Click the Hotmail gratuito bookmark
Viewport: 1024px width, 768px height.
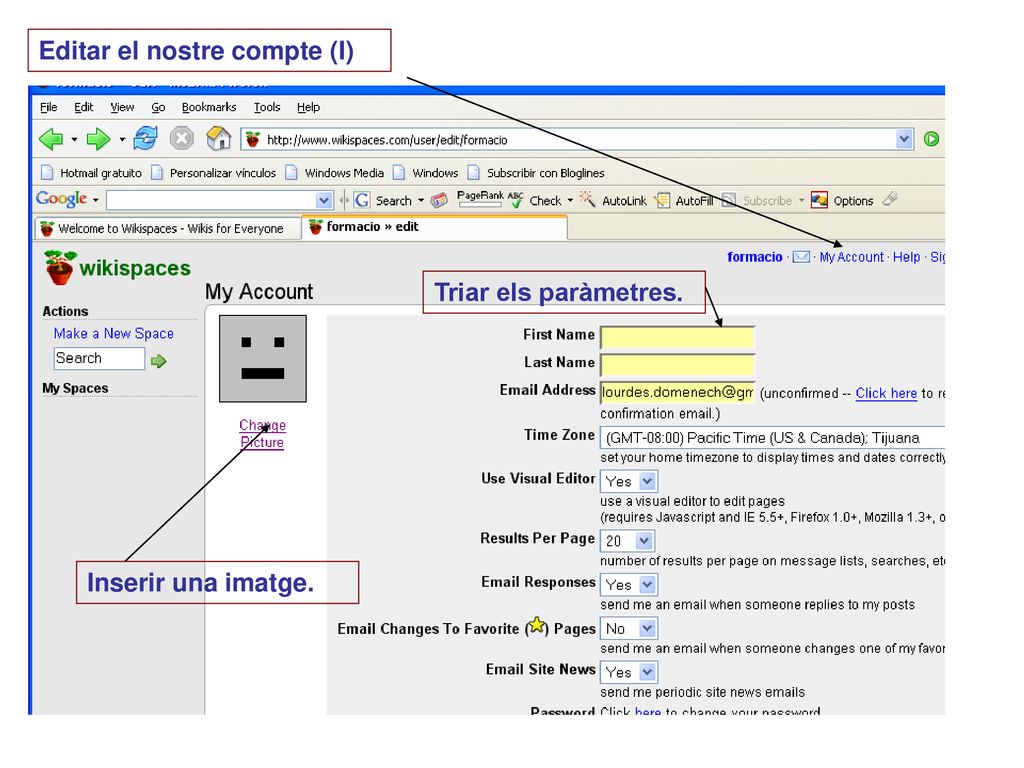pyautogui.click(x=91, y=173)
